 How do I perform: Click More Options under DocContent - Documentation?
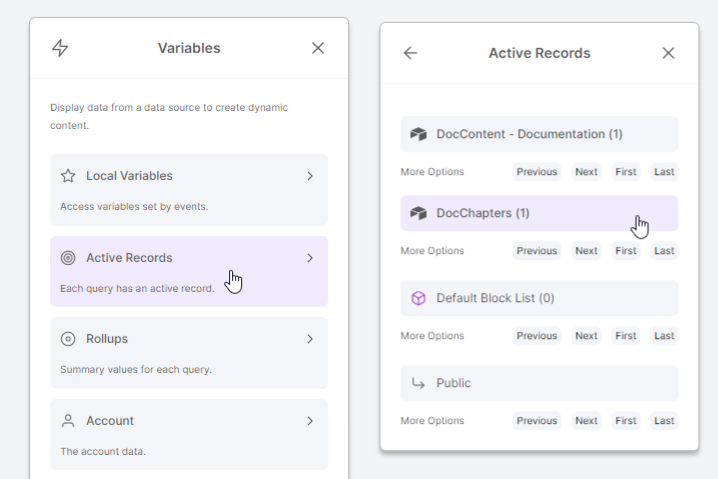(432, 172)
